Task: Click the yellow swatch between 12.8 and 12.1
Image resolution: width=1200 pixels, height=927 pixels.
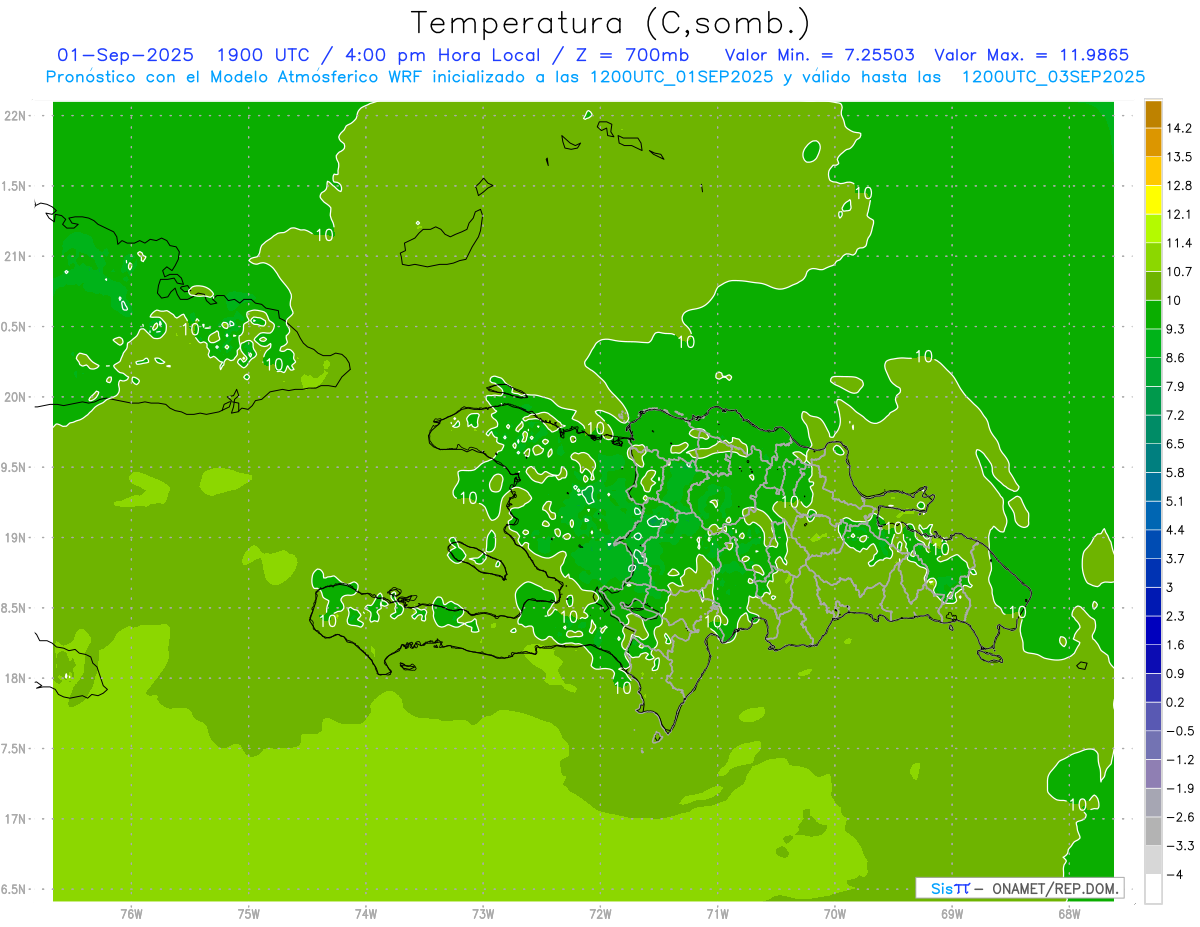Action: (1153, 200)
